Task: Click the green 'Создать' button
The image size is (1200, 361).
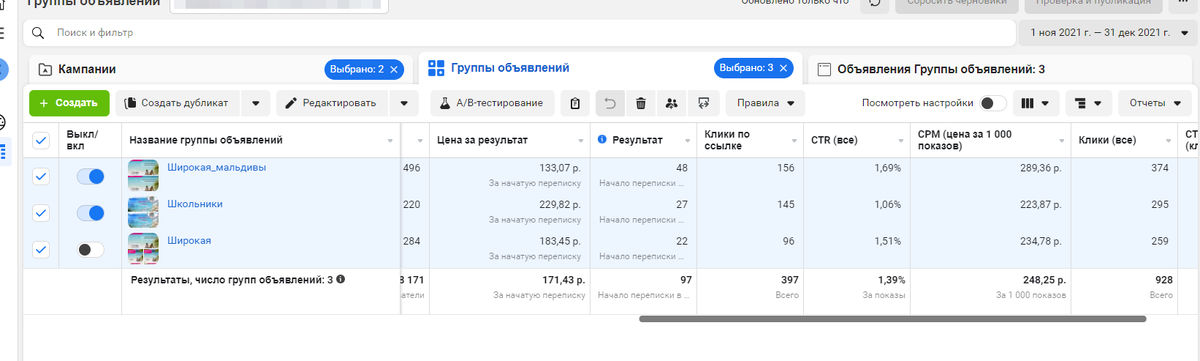Action: [x=69, y=103]
